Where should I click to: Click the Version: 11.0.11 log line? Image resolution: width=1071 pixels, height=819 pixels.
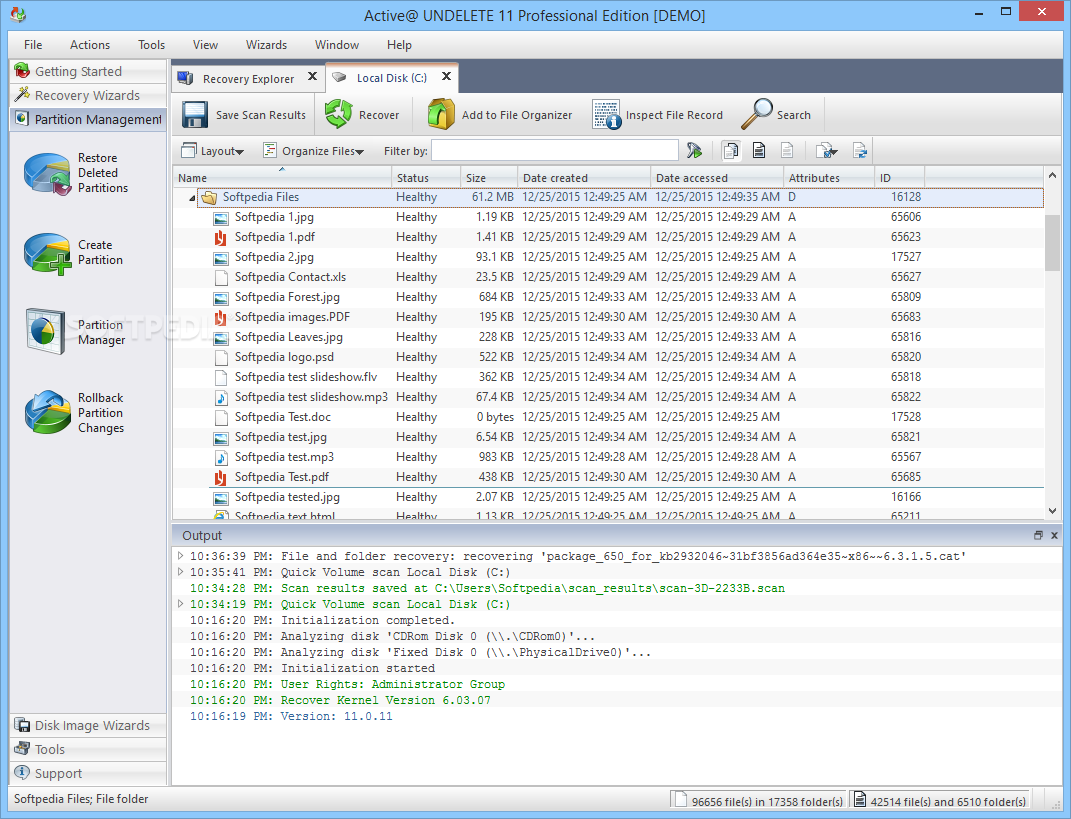click(291, 717)
